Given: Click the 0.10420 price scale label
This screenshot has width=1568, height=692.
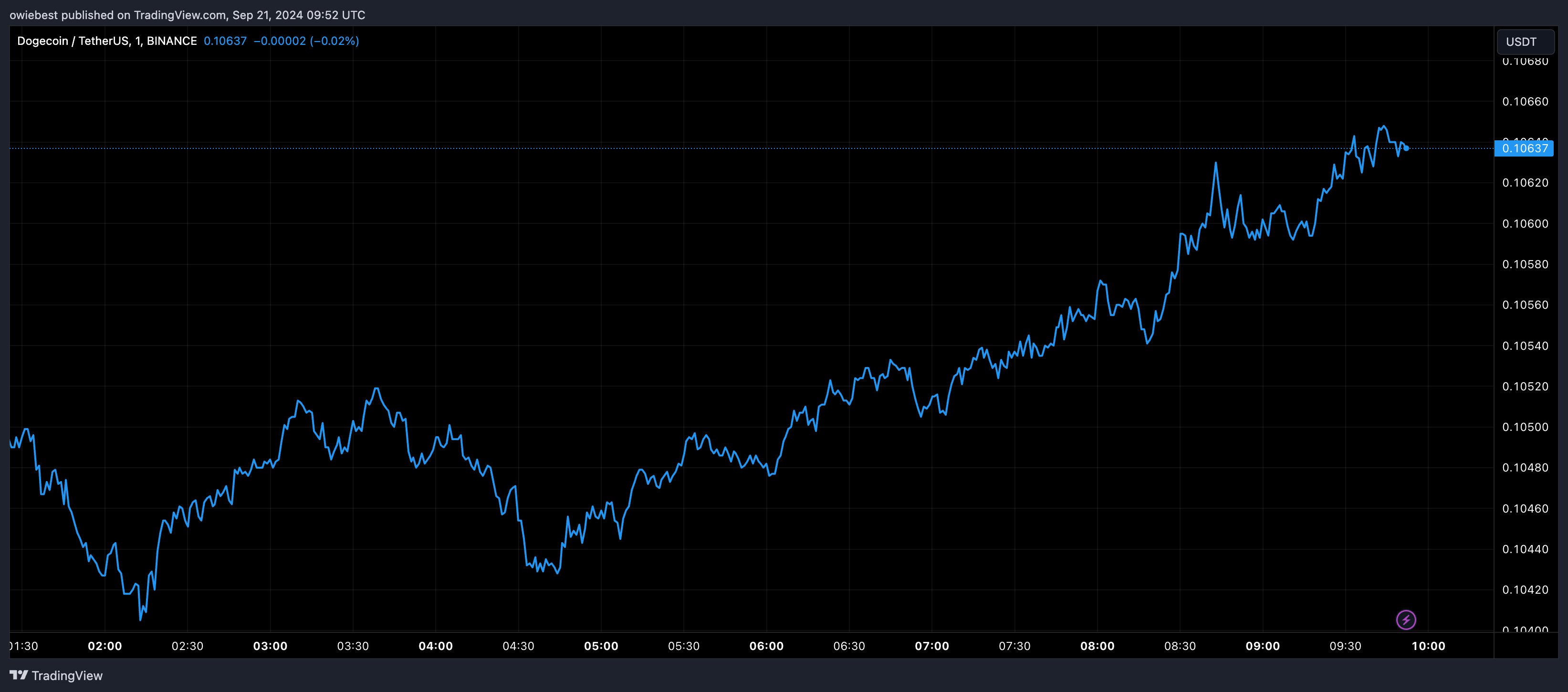Looking at the screenshot, I should (1525, 589).
